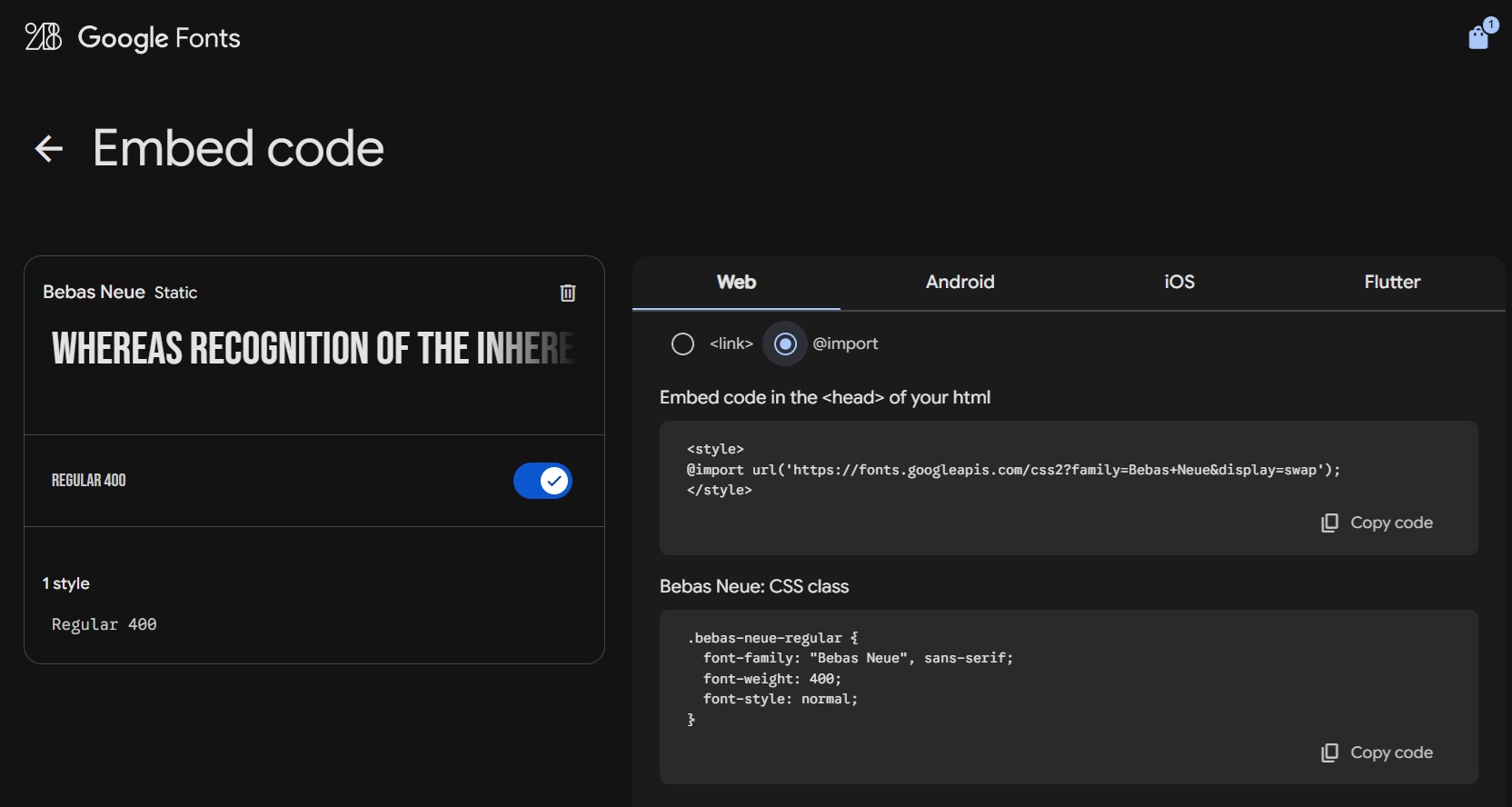The image size is (1512, 807).
Task: Click the Google Fonts title text
Action: click(x=159, y=38)
